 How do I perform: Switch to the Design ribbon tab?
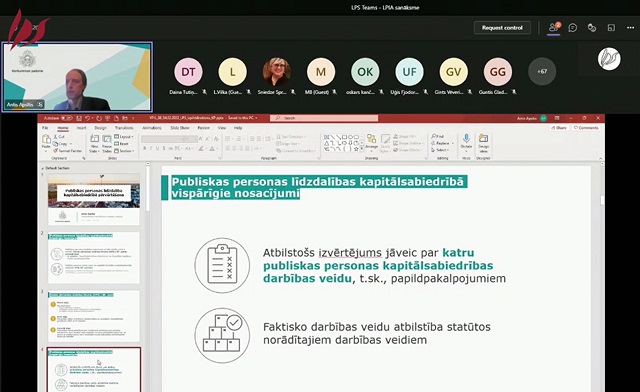(x=100, y=128)
